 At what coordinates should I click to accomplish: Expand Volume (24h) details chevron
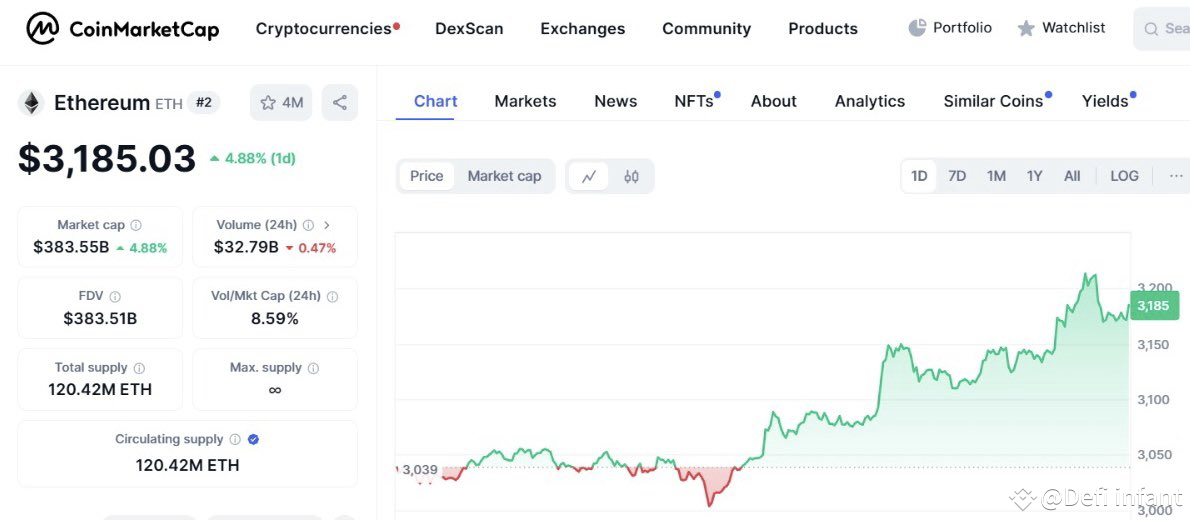click(327, 225)
